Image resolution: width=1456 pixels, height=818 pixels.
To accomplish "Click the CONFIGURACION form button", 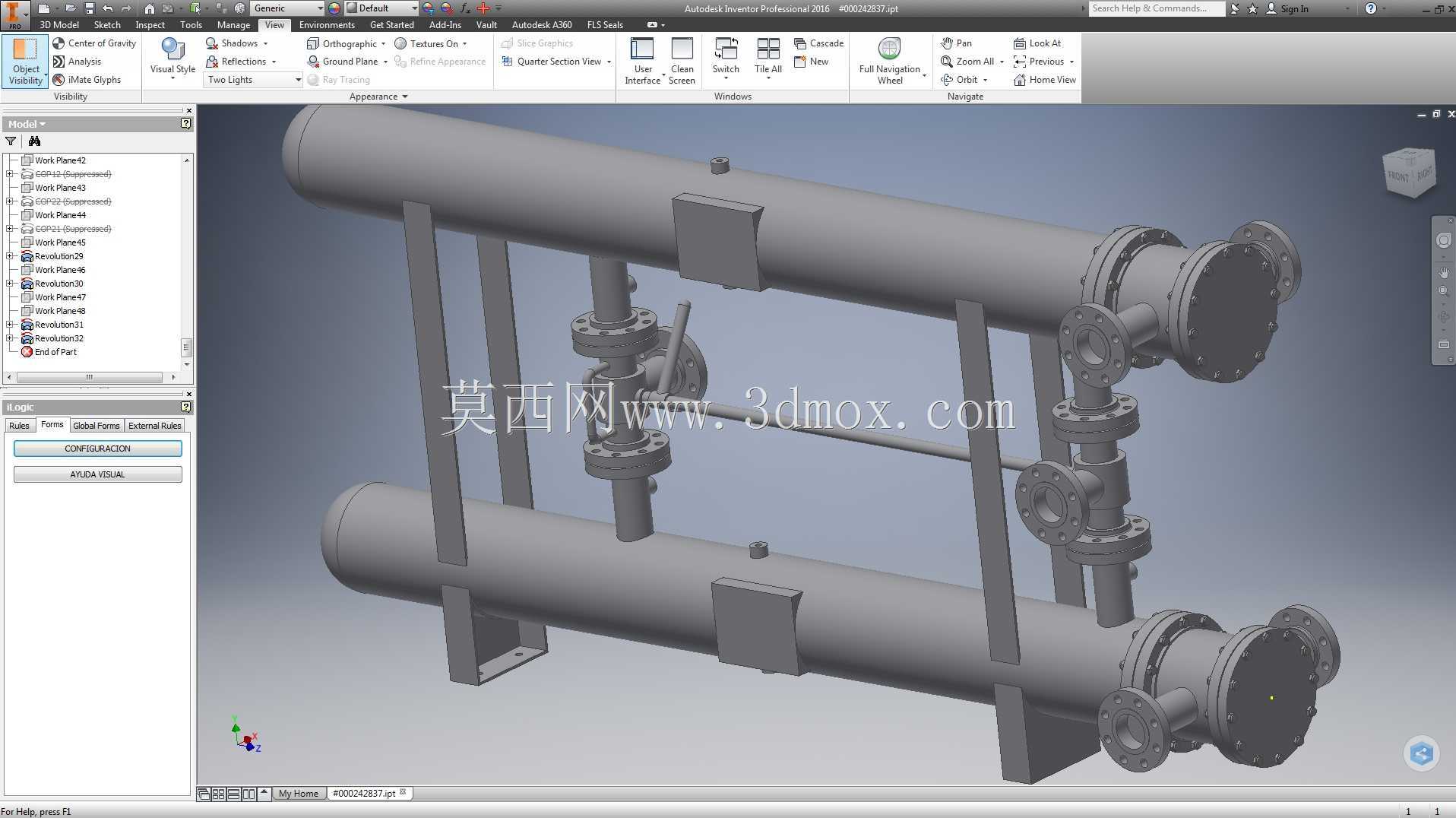I will (x=98, y=449).
